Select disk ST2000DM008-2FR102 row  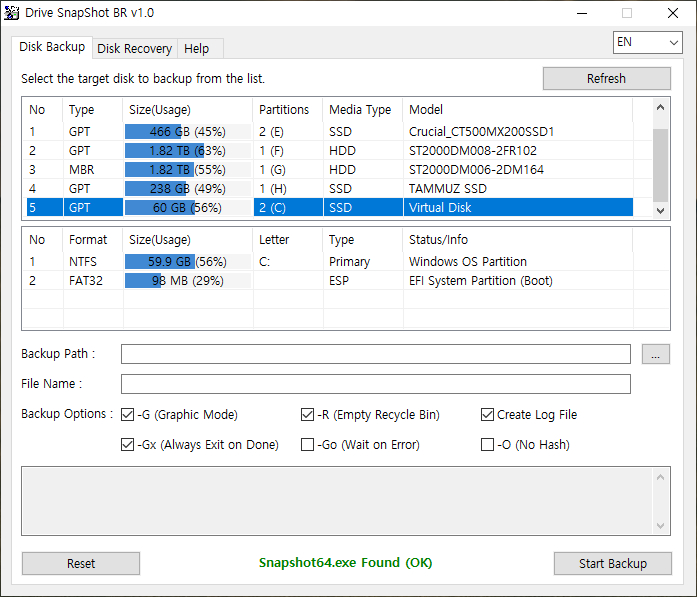pos(330,151)
